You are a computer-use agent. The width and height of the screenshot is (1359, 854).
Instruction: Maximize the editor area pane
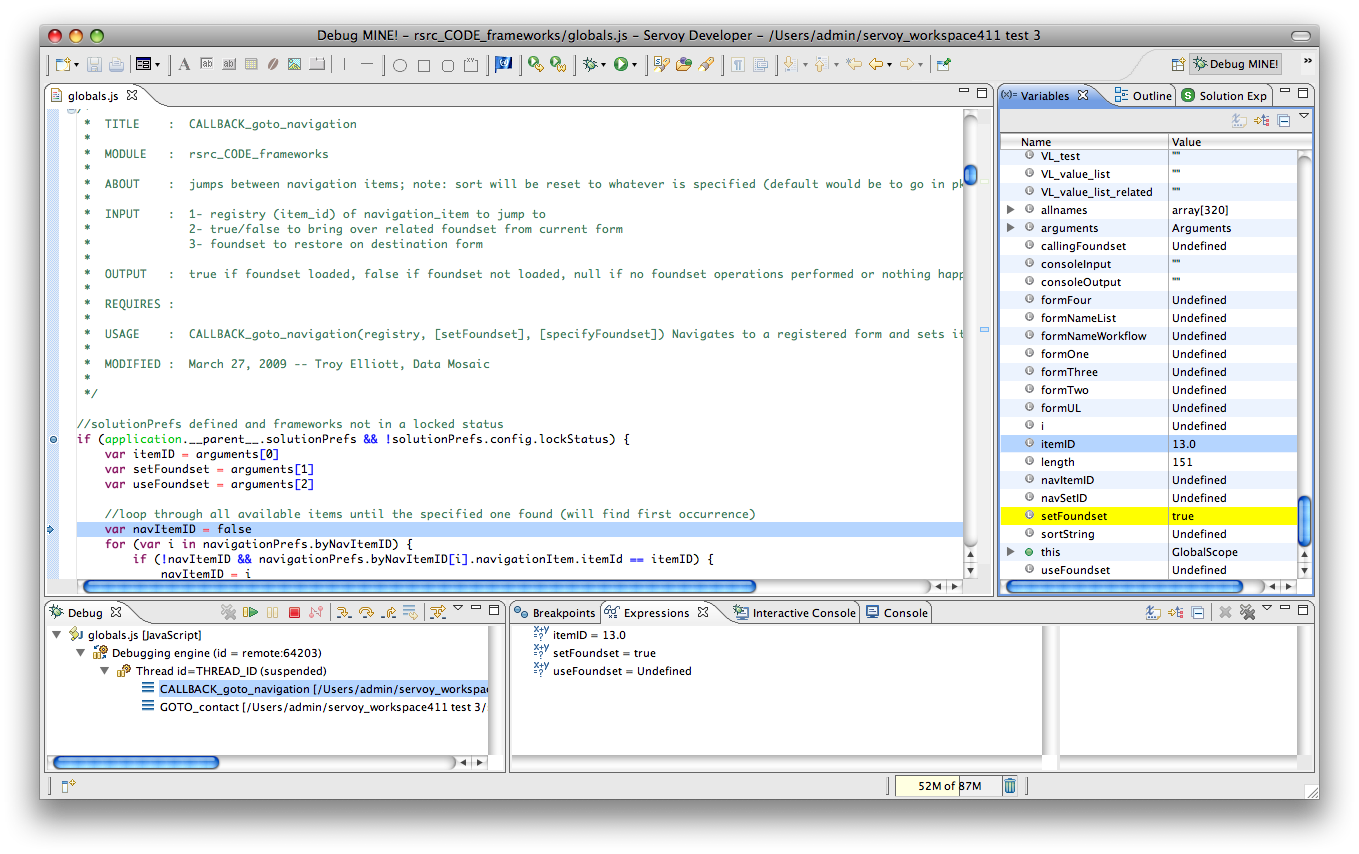[982, 92]
